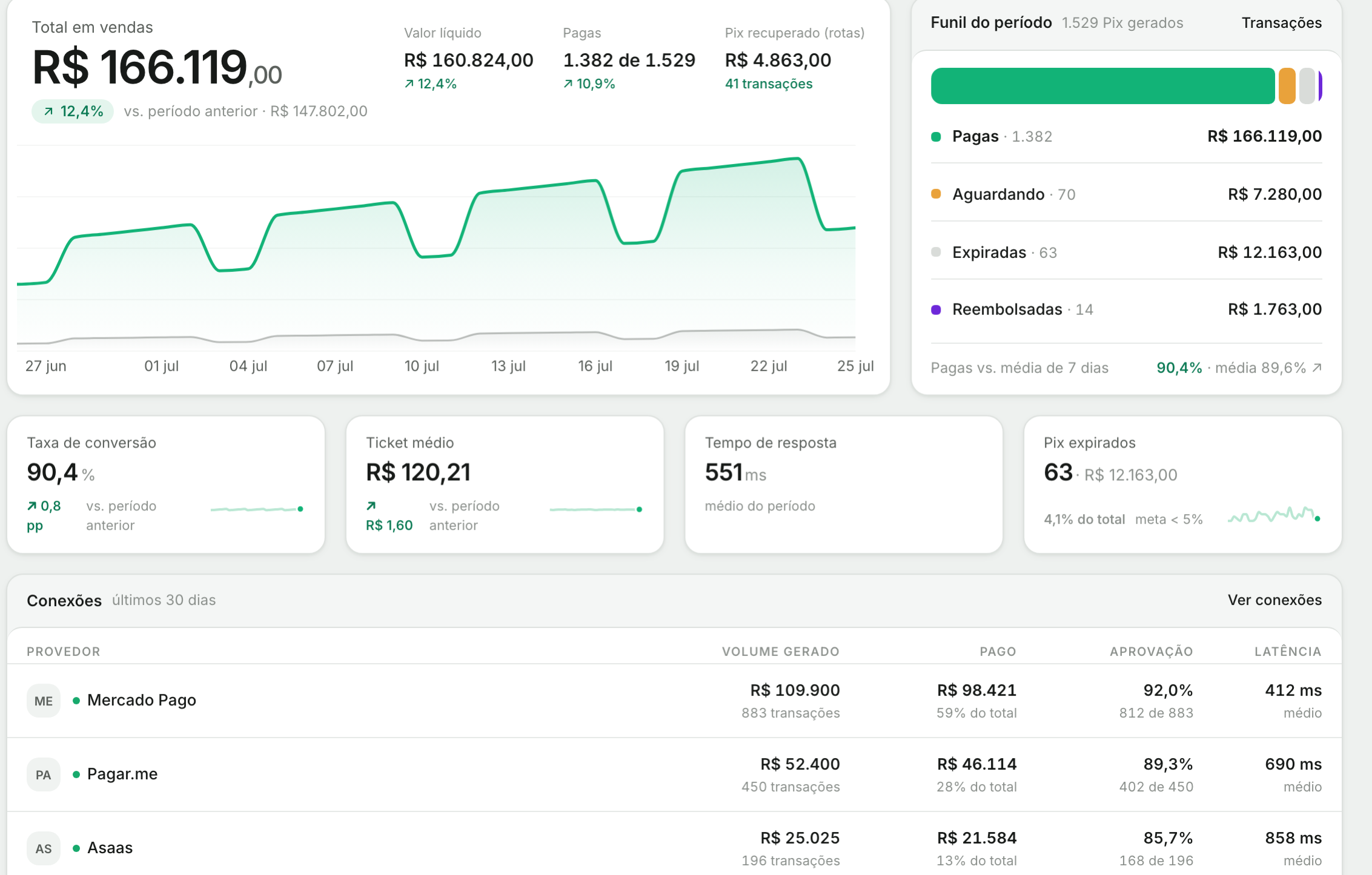
Task: Open the Pix expirados card
Action: click(x=1182, y=484)
